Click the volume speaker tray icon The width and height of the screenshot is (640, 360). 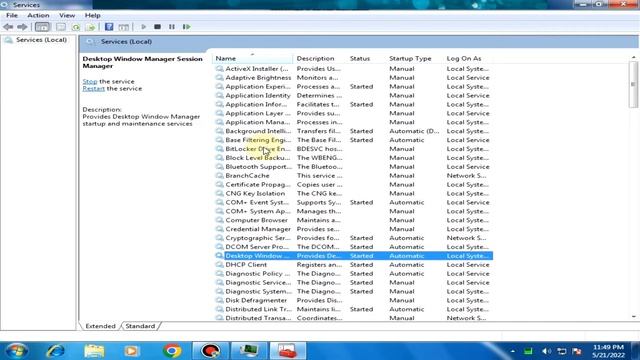546,351
